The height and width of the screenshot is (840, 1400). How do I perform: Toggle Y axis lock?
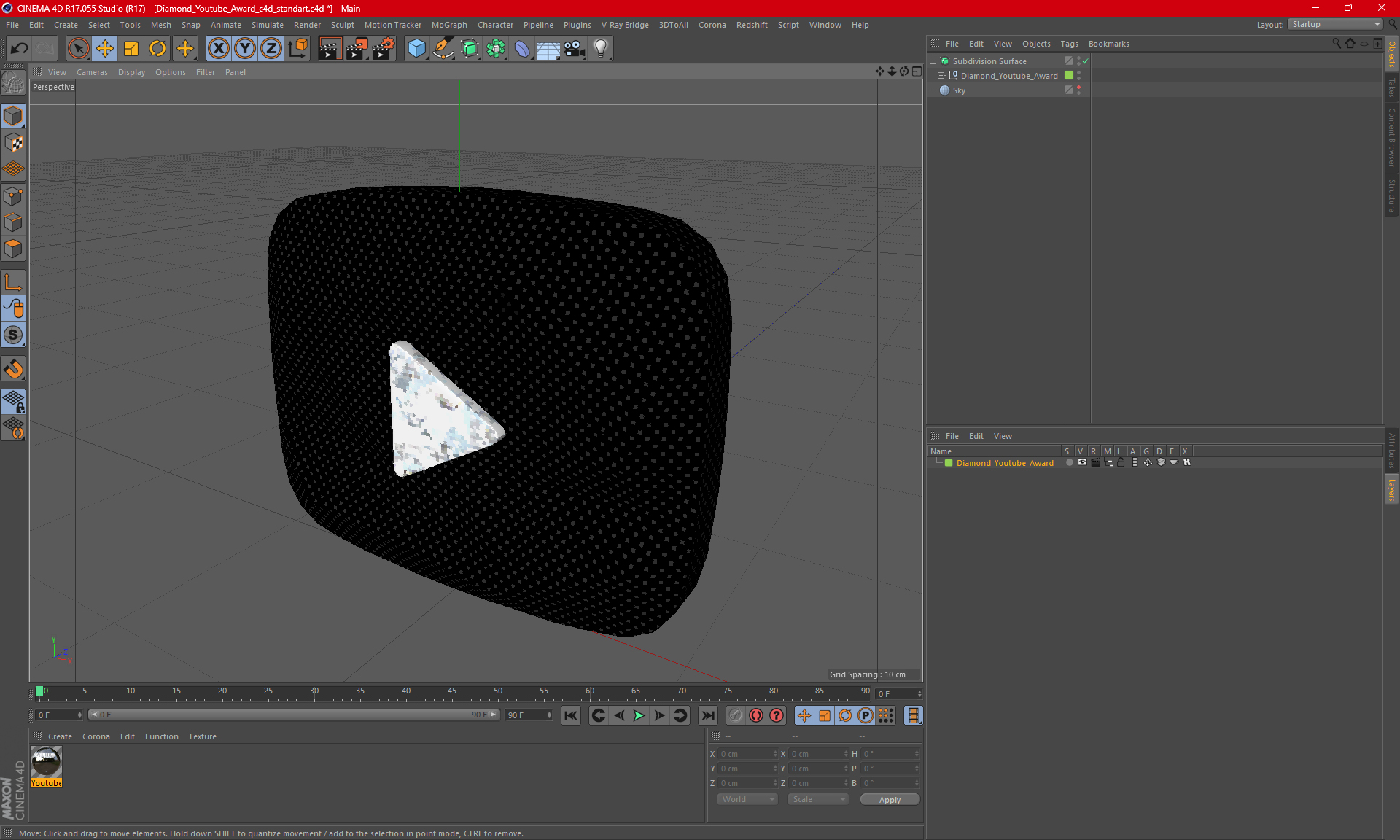[245, 49]
